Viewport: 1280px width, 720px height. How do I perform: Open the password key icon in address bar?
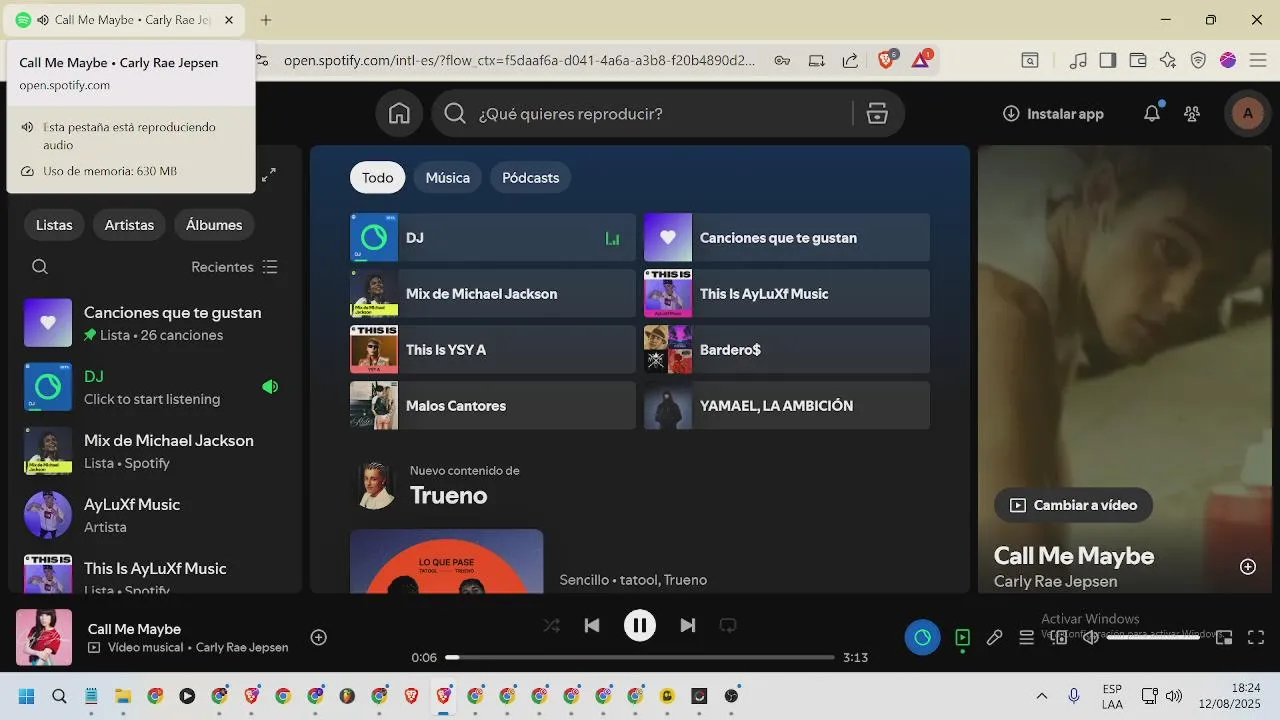pyautogui.click(x=782, y=60)
